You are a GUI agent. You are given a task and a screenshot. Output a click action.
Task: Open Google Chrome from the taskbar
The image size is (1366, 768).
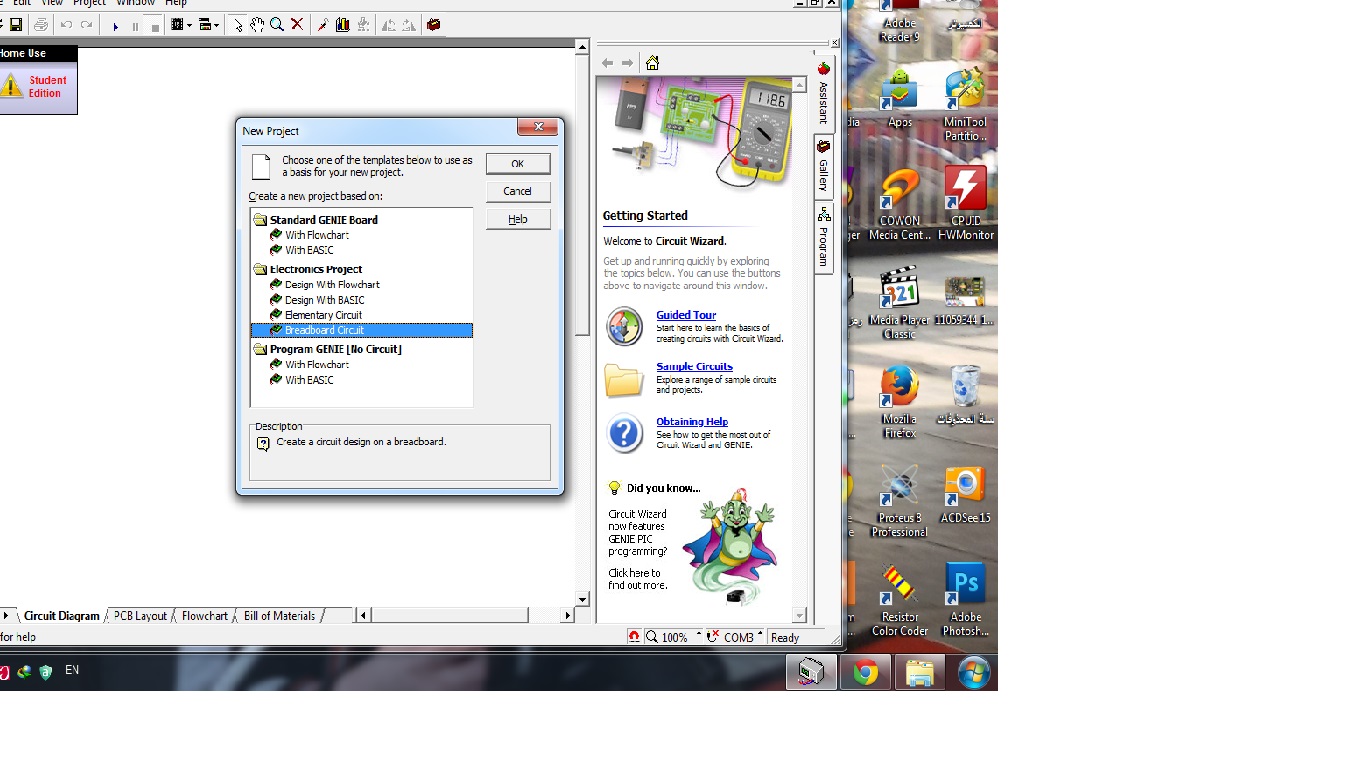click(x=866, y=673)
